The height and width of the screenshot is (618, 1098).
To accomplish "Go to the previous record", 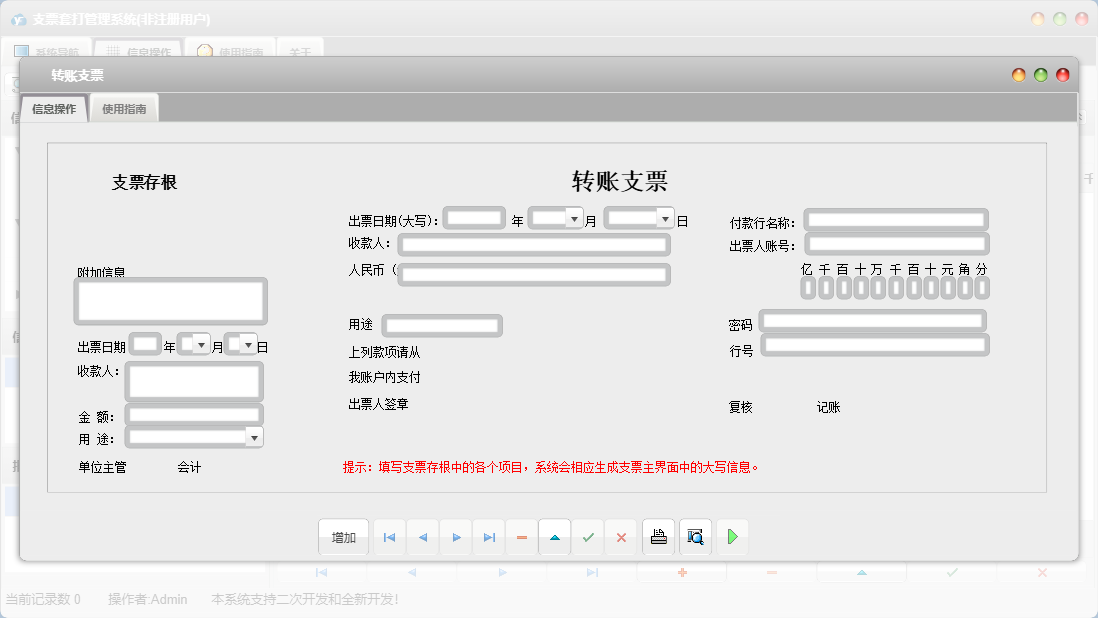I will pyautogui.click(x=422, y=537).
